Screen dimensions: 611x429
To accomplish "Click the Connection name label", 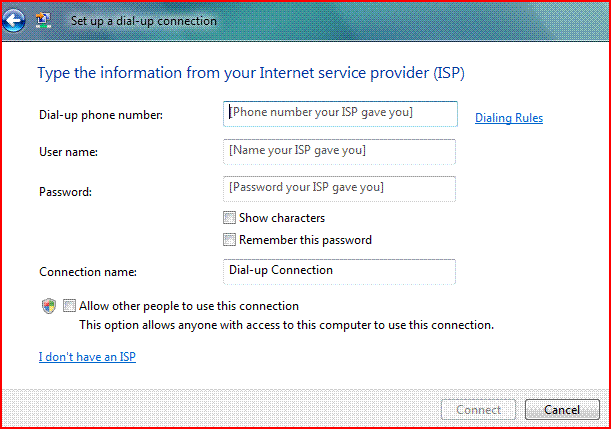I will click(88, 272).
